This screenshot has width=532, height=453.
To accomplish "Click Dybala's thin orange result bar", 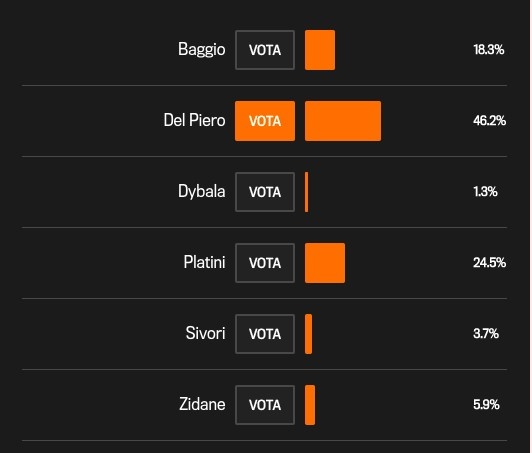I will [x=307, y=192].
